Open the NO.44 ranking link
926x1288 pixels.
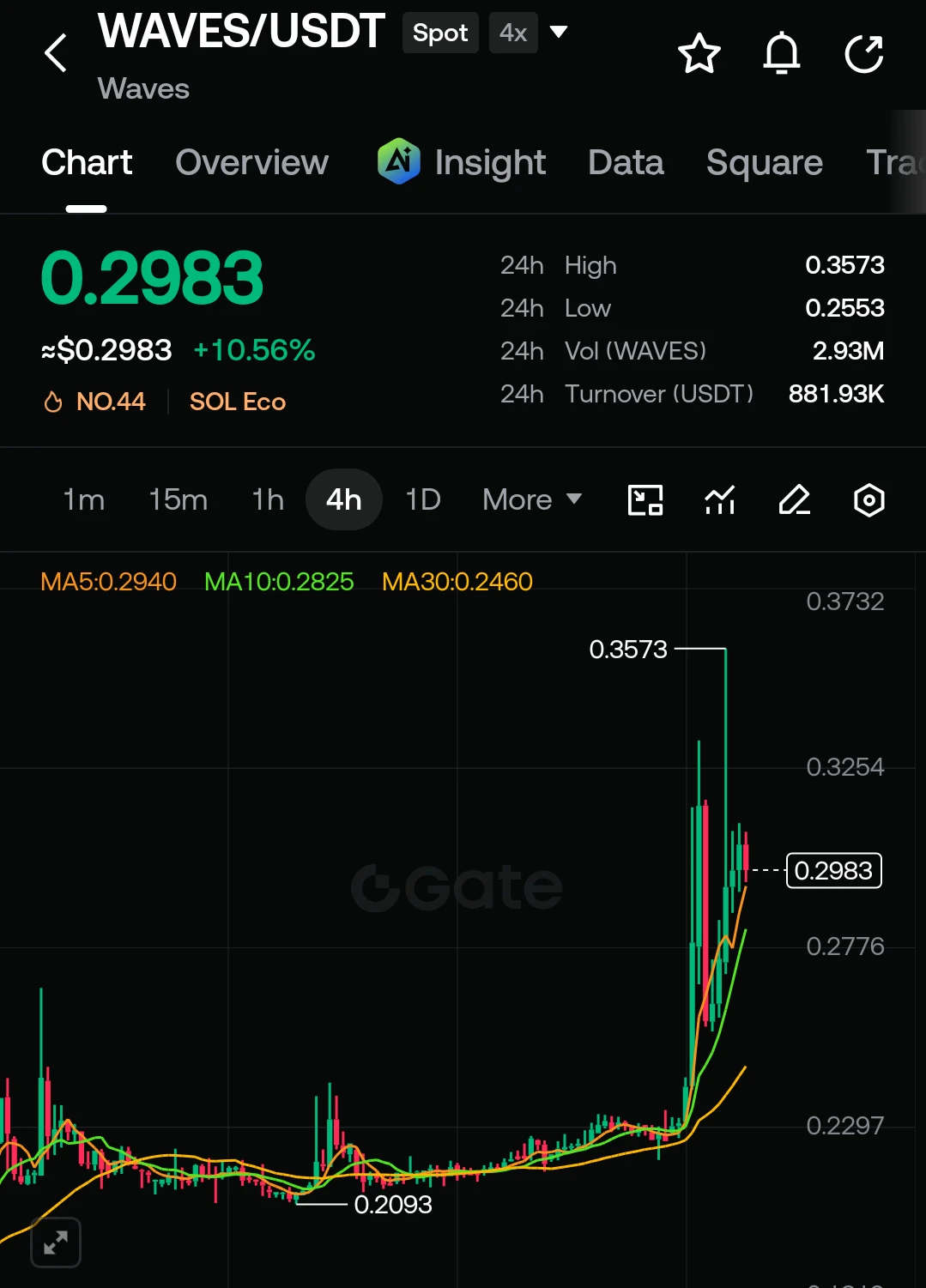111,402
